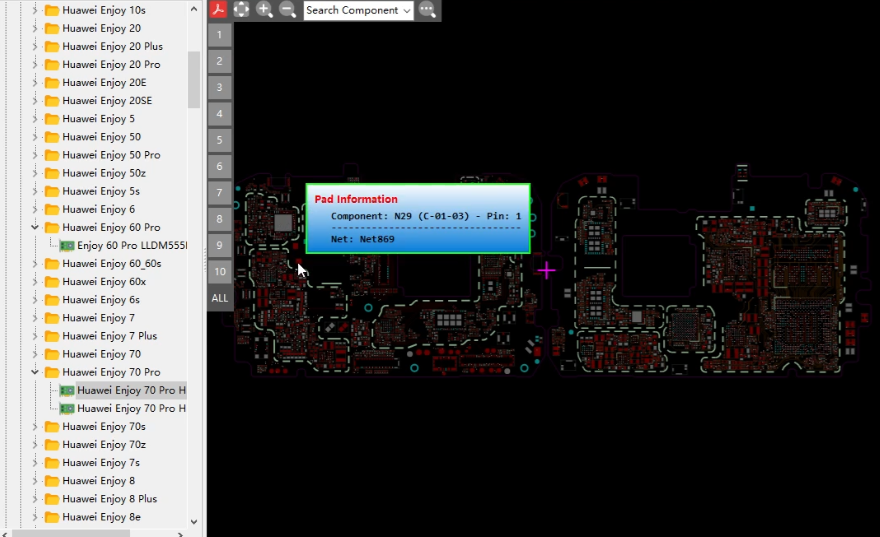Click the vertical scrollbar thumb in tree panel

[x=194, y=79]
